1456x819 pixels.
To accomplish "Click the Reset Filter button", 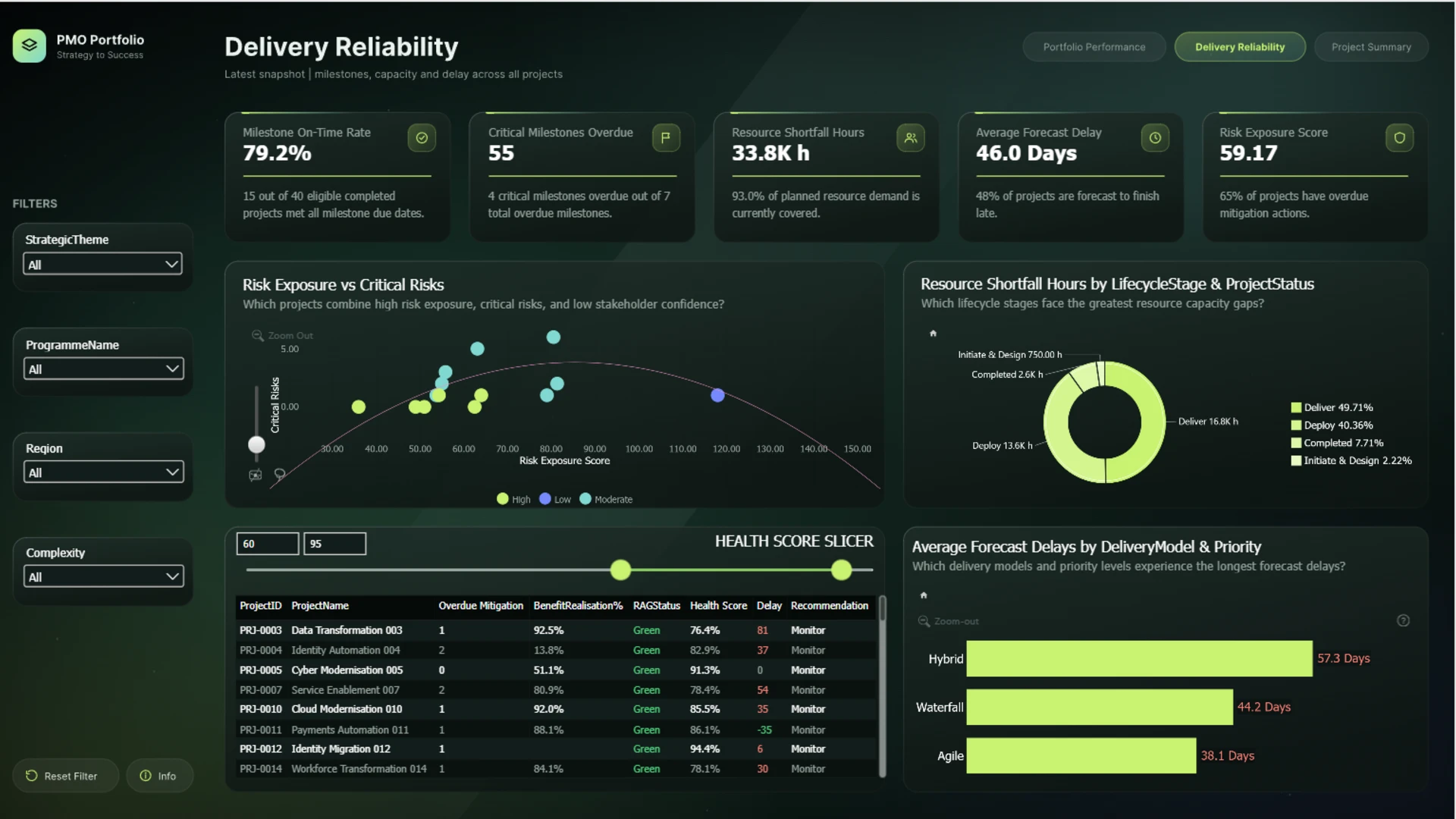I will point(66,776).
